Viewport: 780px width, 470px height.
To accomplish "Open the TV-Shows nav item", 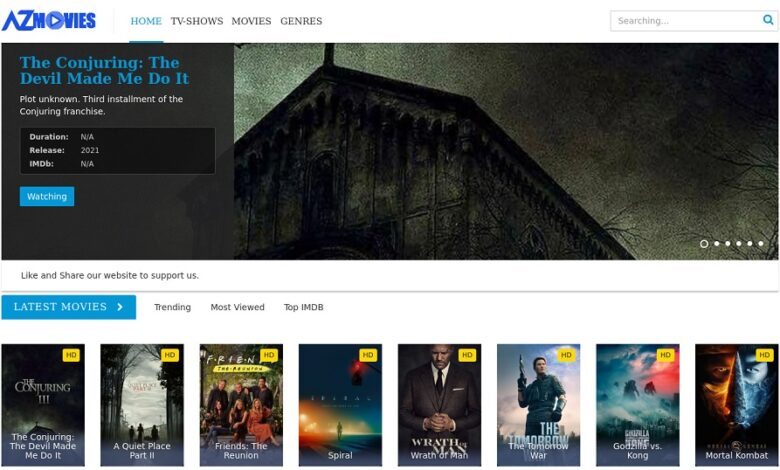I will 197,21.
